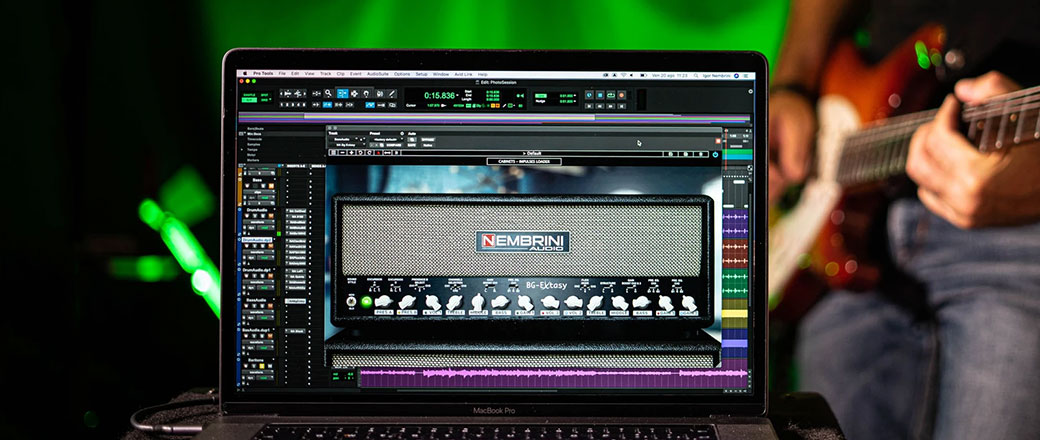The height and width of the screenshot is (440, 1040).
Task: Open the Window menu
Action: coord(441,74)
